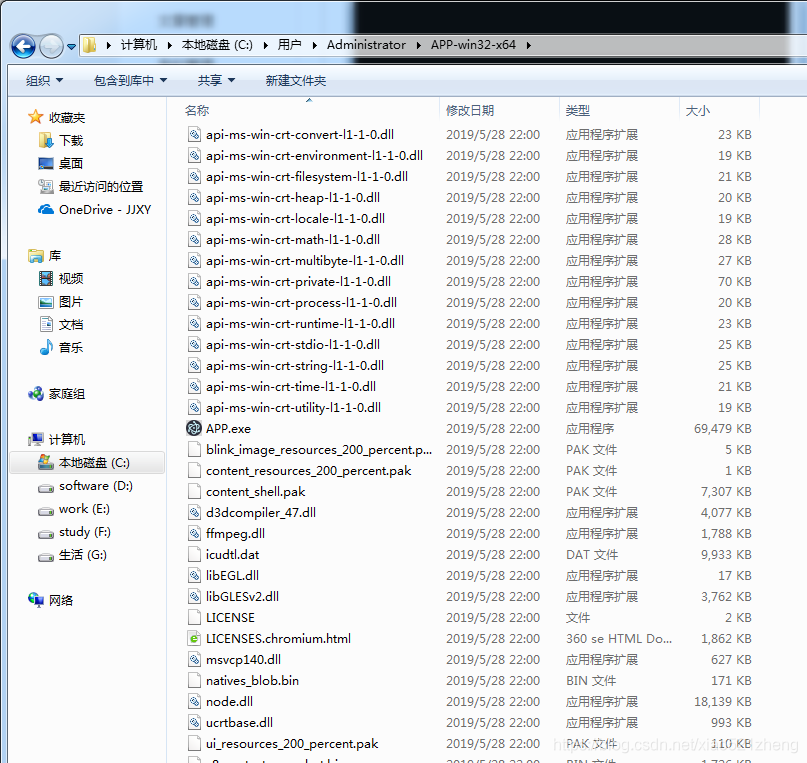Click the 网络 network icon

click(x=36, y=600)
